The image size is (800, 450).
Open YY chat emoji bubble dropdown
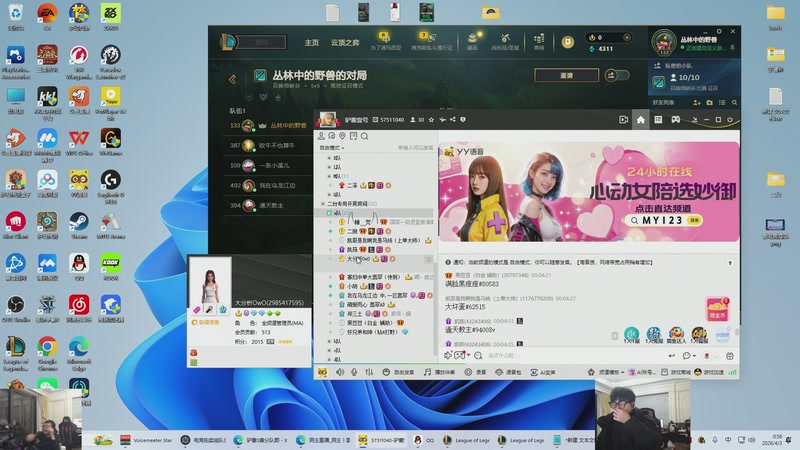click(689, 356)
